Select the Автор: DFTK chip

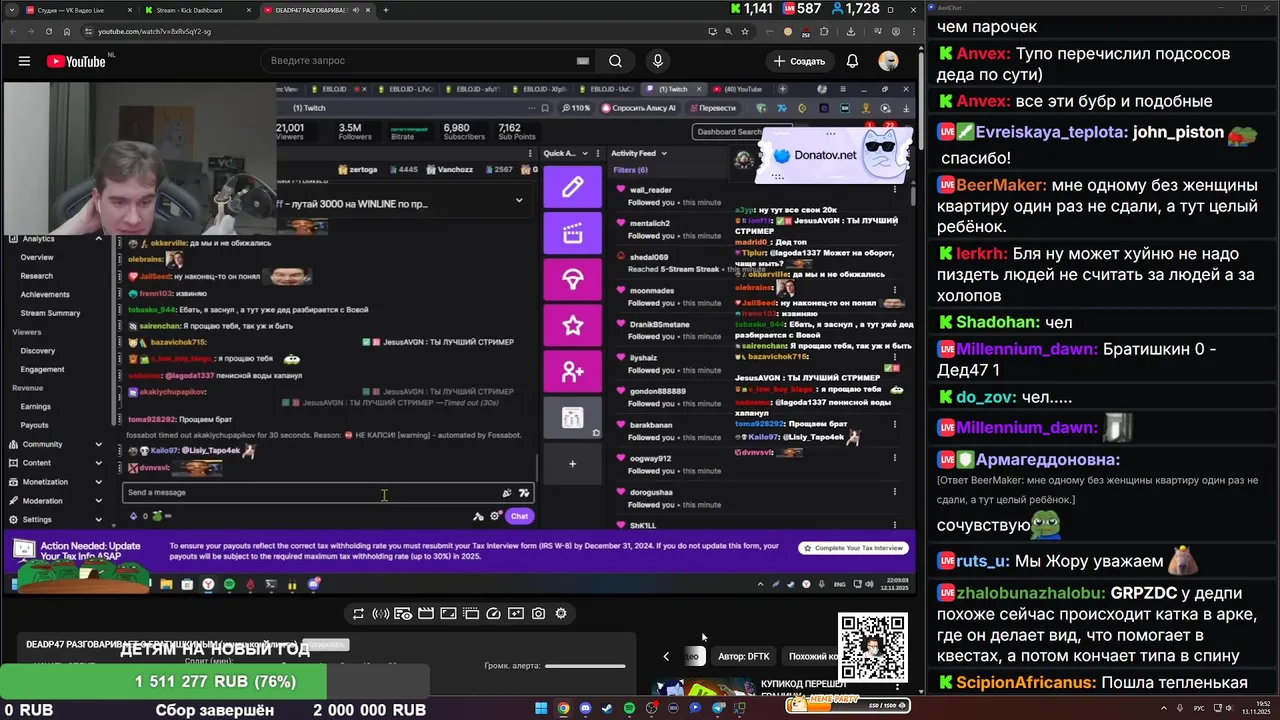[x=744, y=656]
